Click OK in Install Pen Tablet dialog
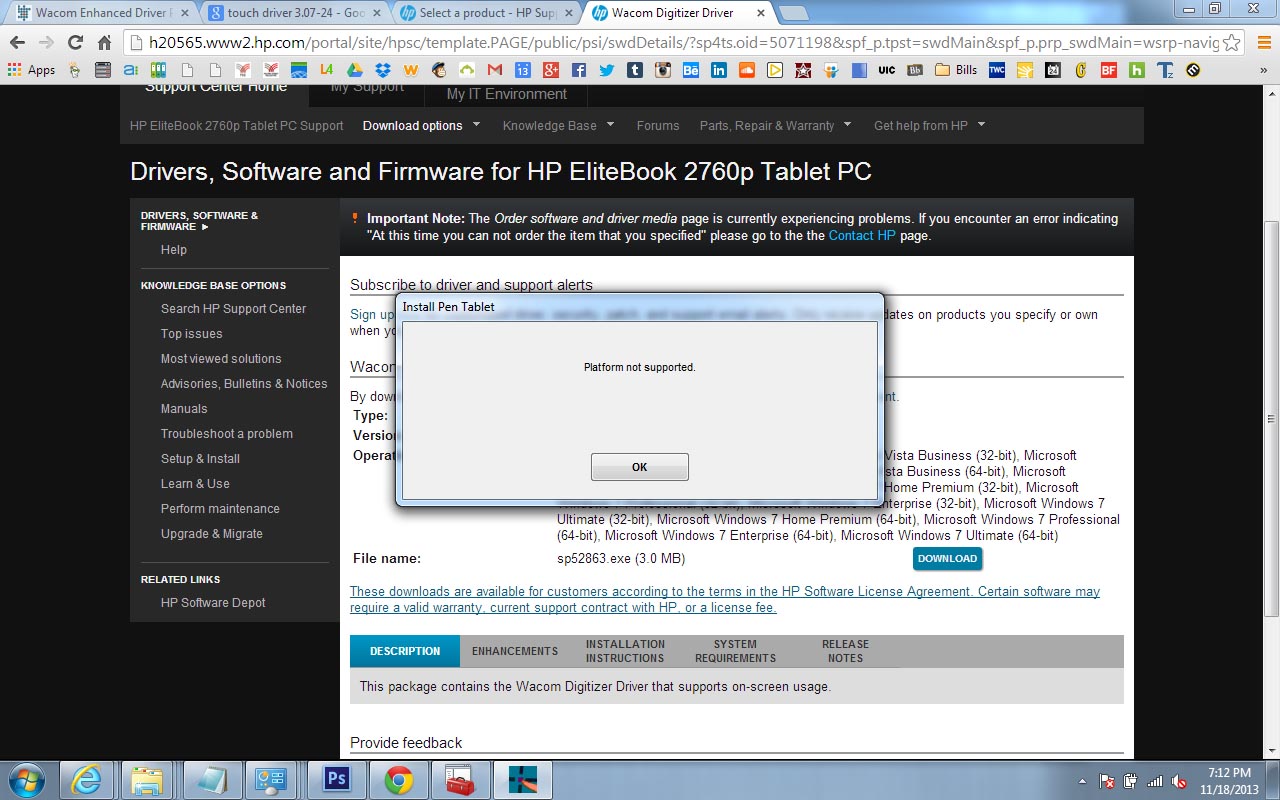The width and height of the screenshot is (1280, 800). tap(639, 467)
